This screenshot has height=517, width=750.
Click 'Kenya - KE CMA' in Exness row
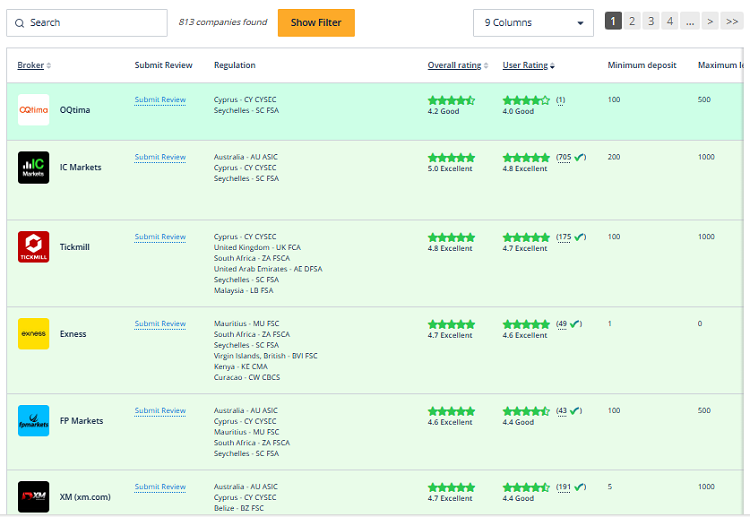241,366
